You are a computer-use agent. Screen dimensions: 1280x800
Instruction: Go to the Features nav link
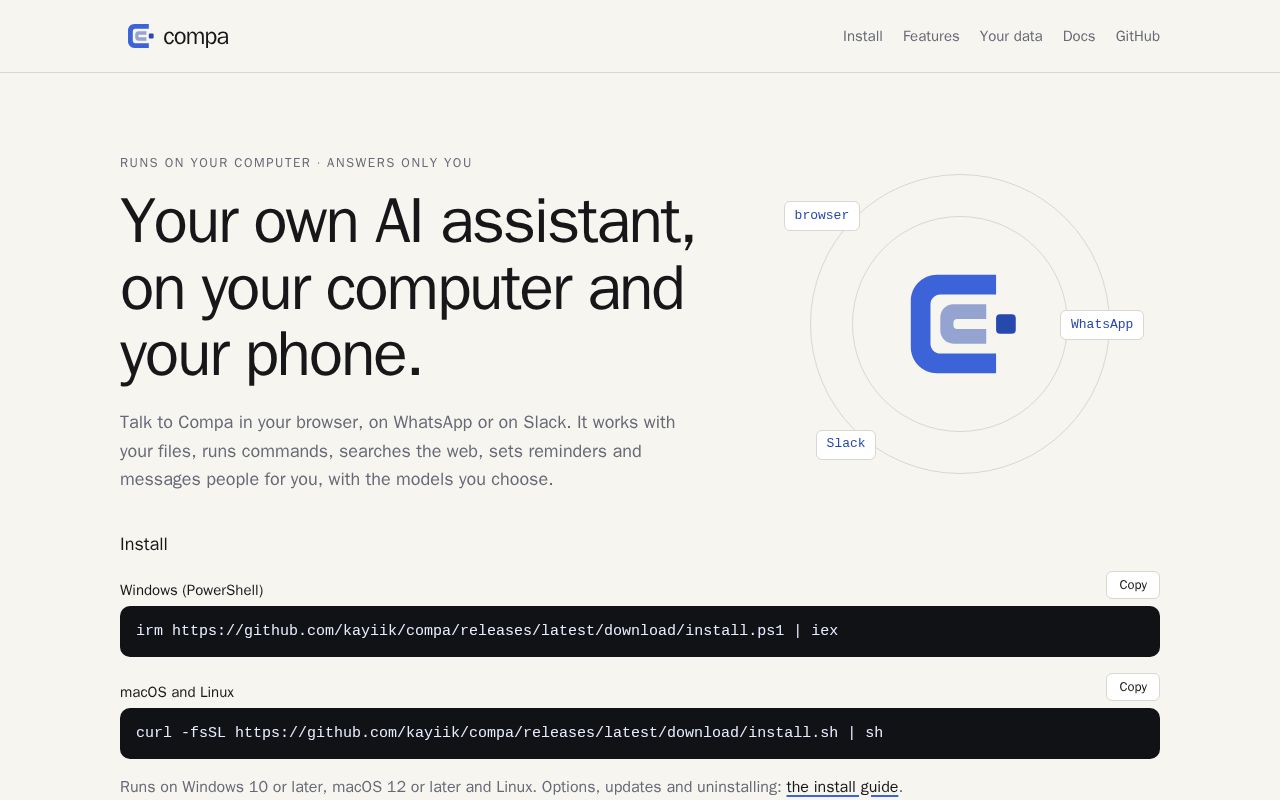pos(931,36)
